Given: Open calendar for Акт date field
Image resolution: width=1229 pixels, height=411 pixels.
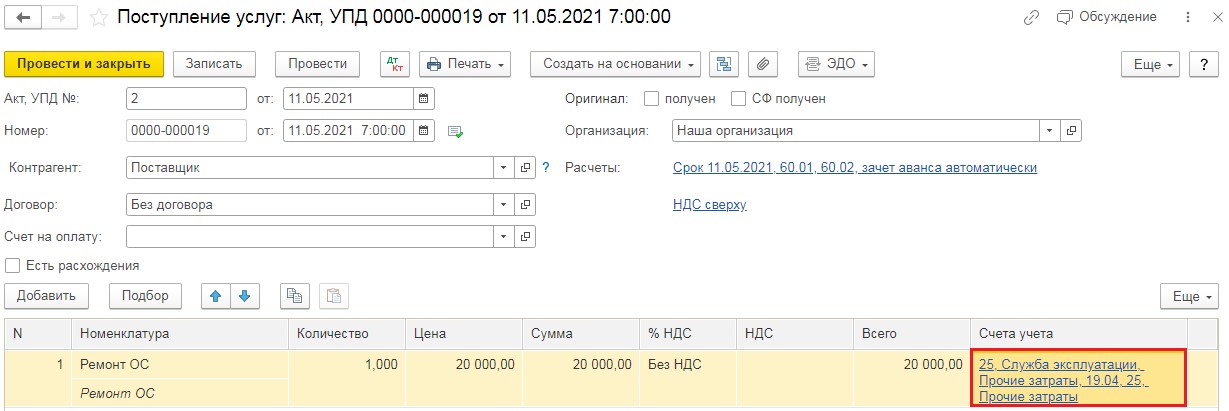Looking at the screenshot, I should click(x=424, y=99).
